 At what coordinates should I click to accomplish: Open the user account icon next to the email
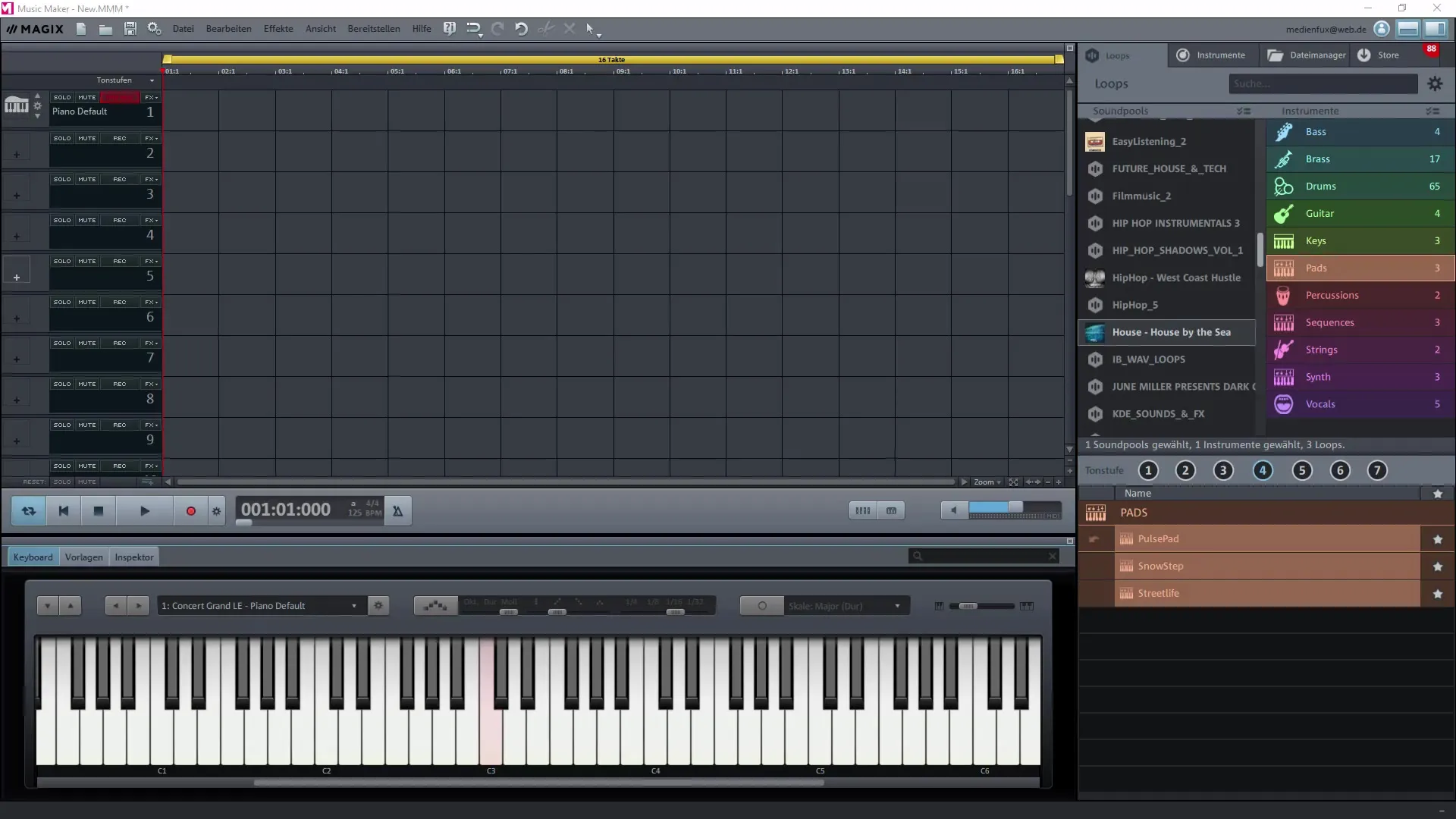(x=1382, y=29)
